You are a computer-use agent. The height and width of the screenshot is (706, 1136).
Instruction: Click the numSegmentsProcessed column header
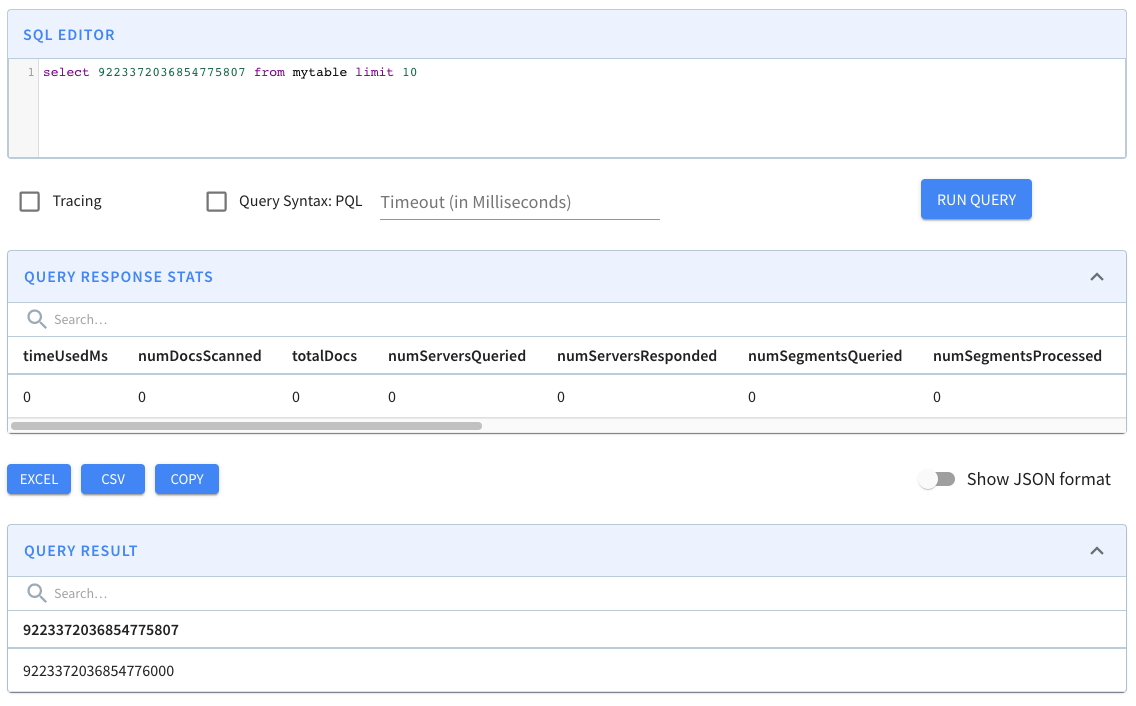point(1017,356)
